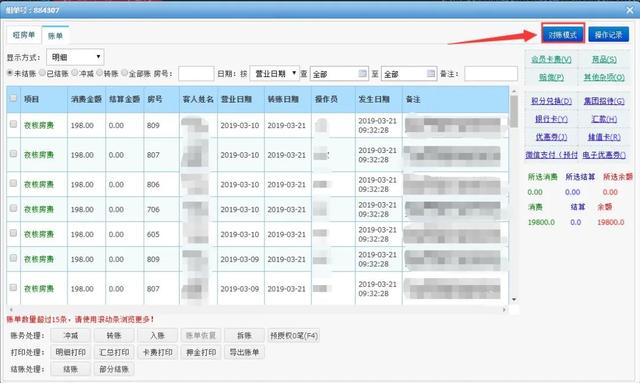Select the 未结账 radio button
This screenshot has width=640, height=383.
[x=10, y=73]
